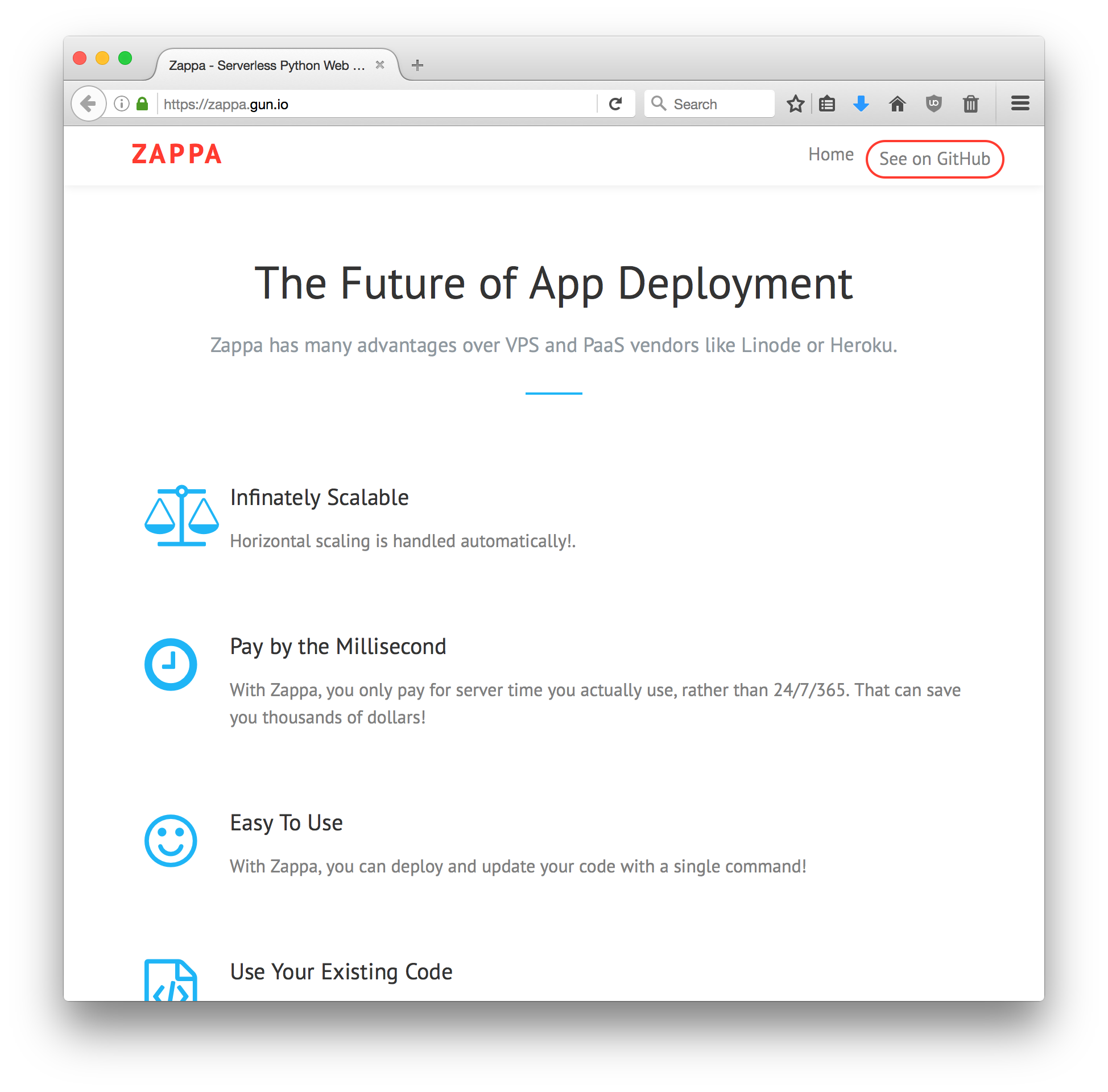Click the browser back arrow button

click(88, 104)
